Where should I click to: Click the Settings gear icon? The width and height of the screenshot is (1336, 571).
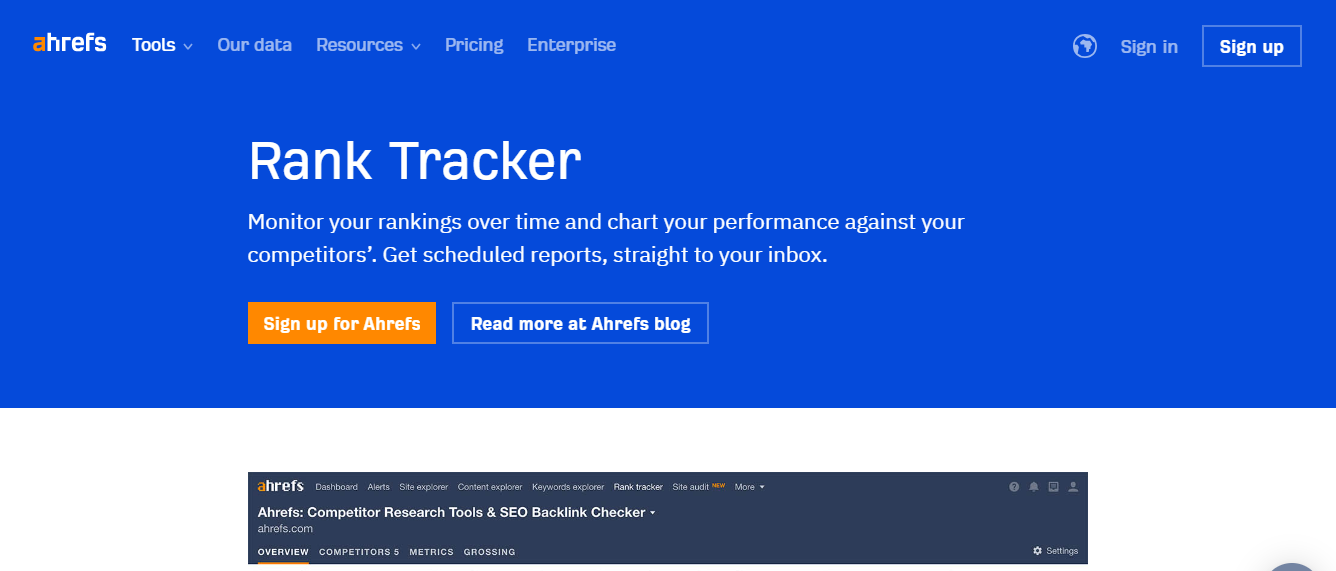point(1038,551)
